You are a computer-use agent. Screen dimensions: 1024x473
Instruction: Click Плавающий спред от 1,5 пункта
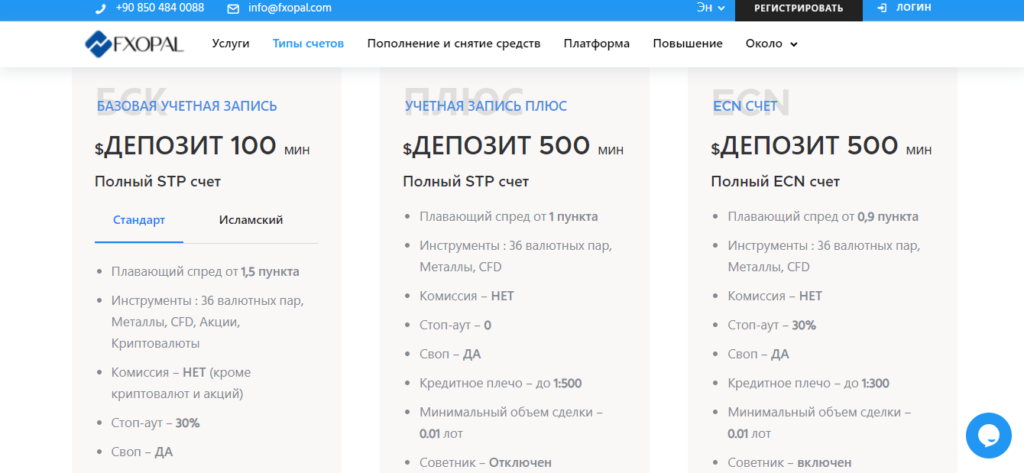[205, 272]
